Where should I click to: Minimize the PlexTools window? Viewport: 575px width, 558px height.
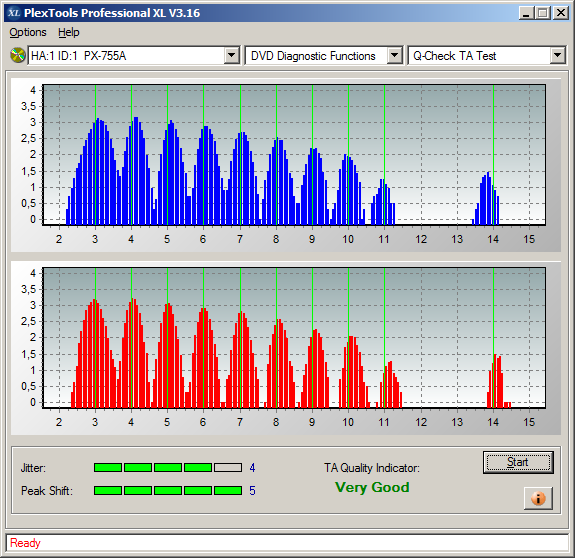527,13
